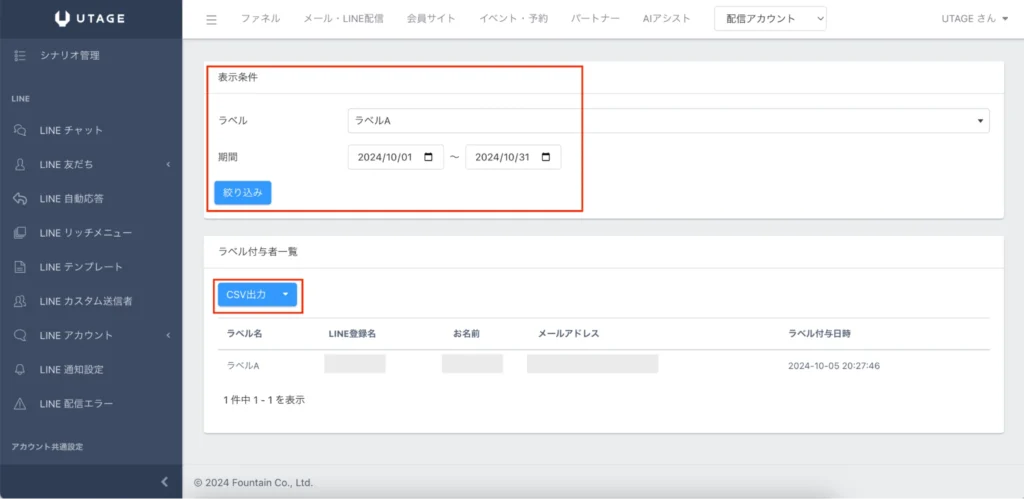Open the AIアシスト menu
Screen dimensions: 1024x499
point(666,19)
